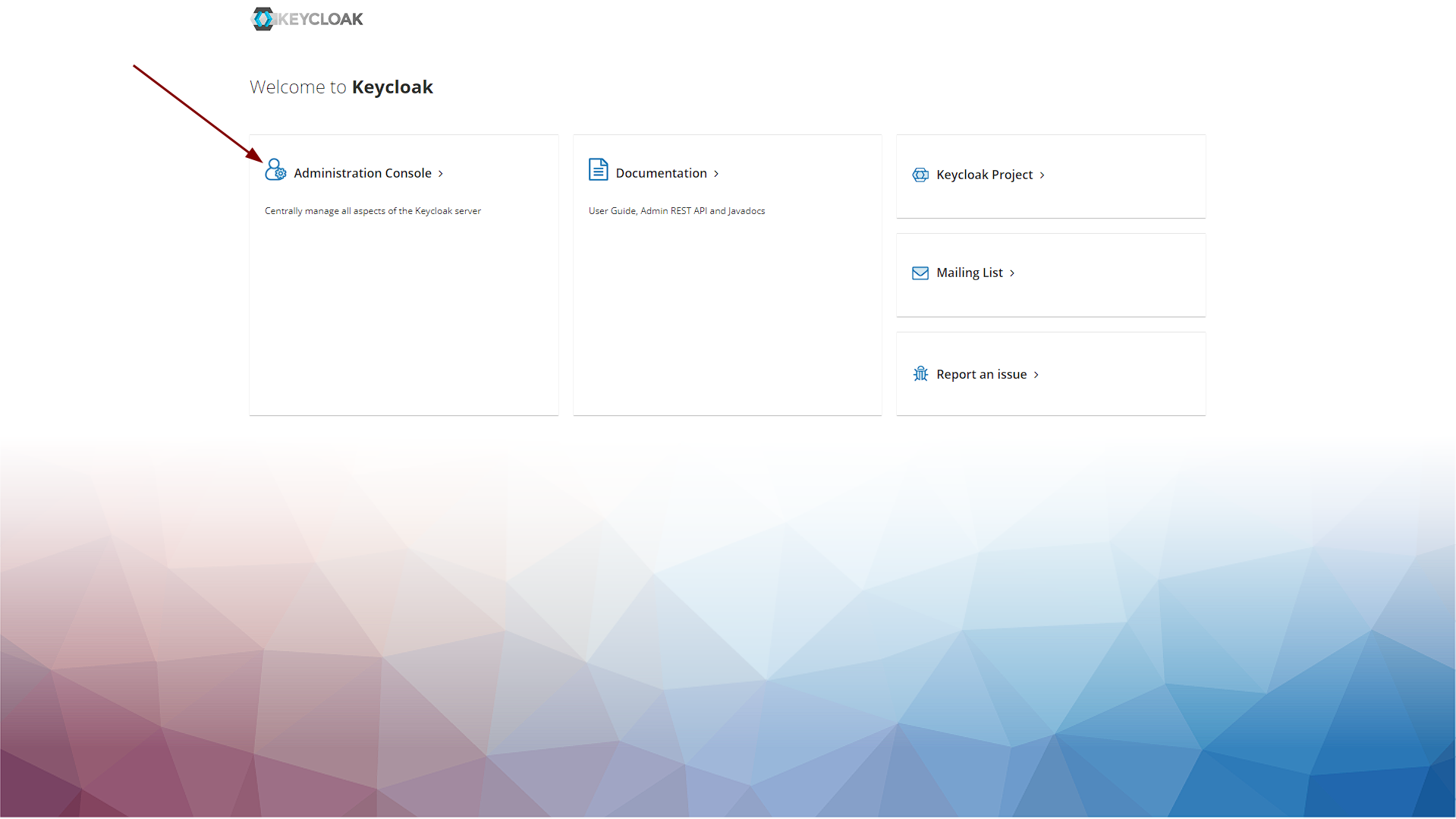This screenshot has height=819, width=1456.
Task: Click the chevron next to Report an issue
Action: click(1036, 375)
